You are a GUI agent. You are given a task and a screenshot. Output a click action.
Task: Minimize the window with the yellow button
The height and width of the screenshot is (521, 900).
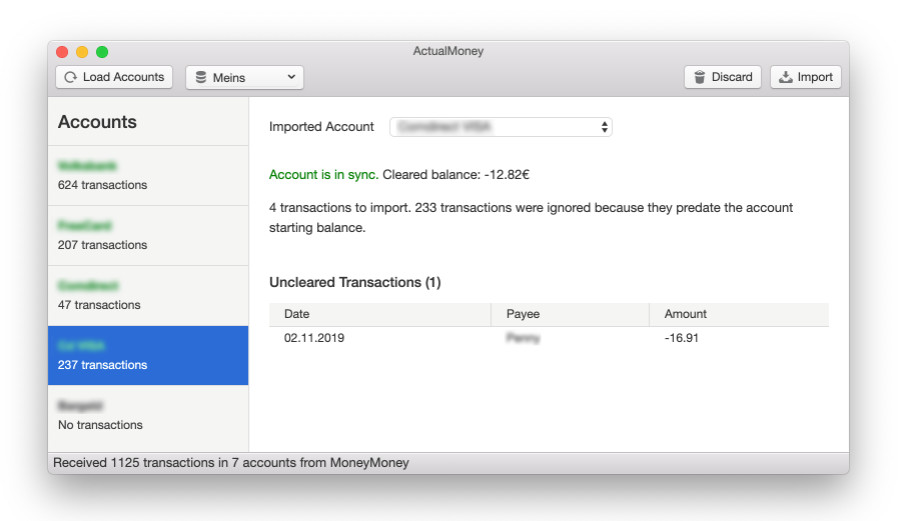point(82,52)
